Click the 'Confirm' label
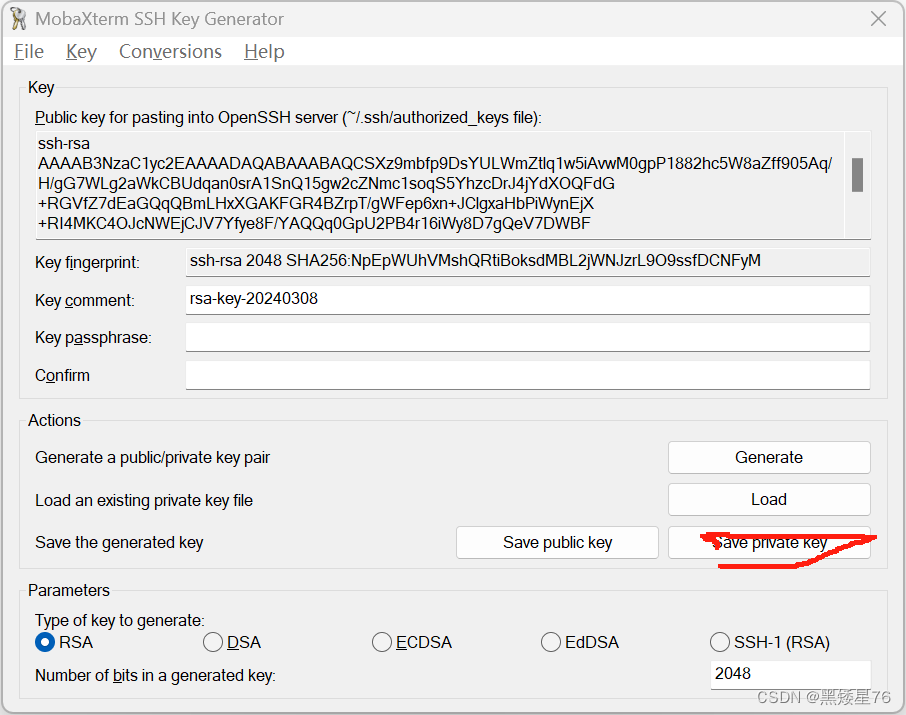 [x=62, y=376]
